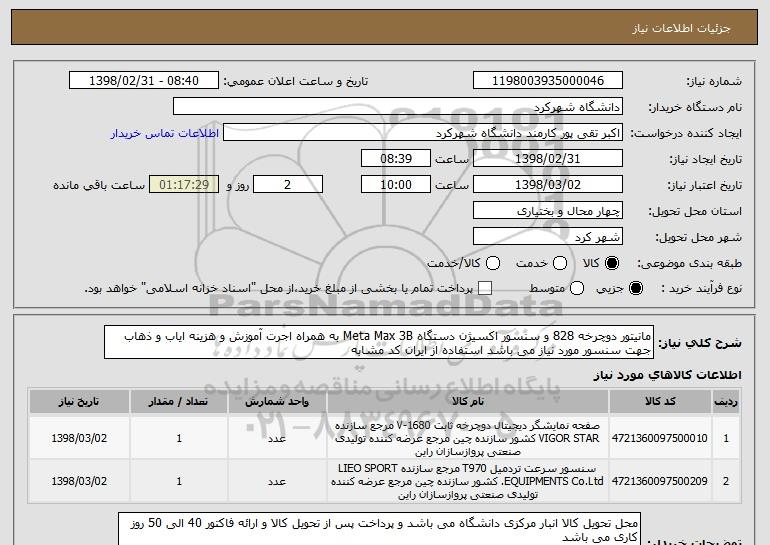Click the delivery province field
The width and height of the screenshot is (770, 545).
548,211
